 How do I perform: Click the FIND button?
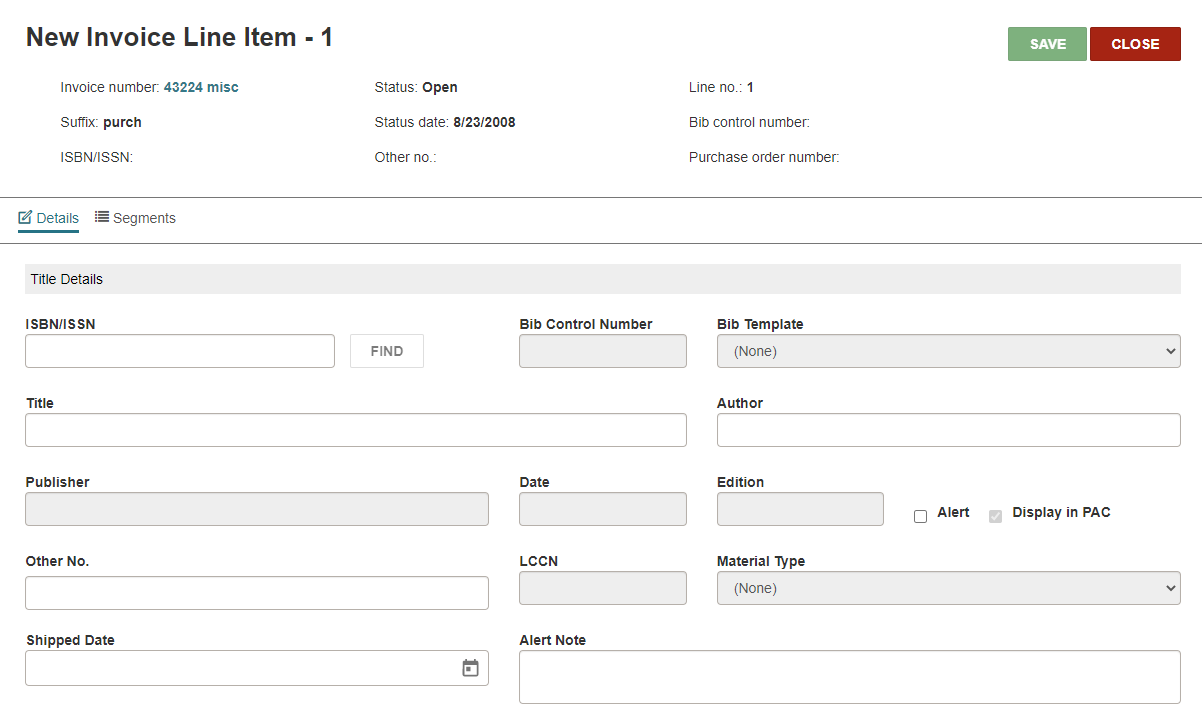coord(387,351)
